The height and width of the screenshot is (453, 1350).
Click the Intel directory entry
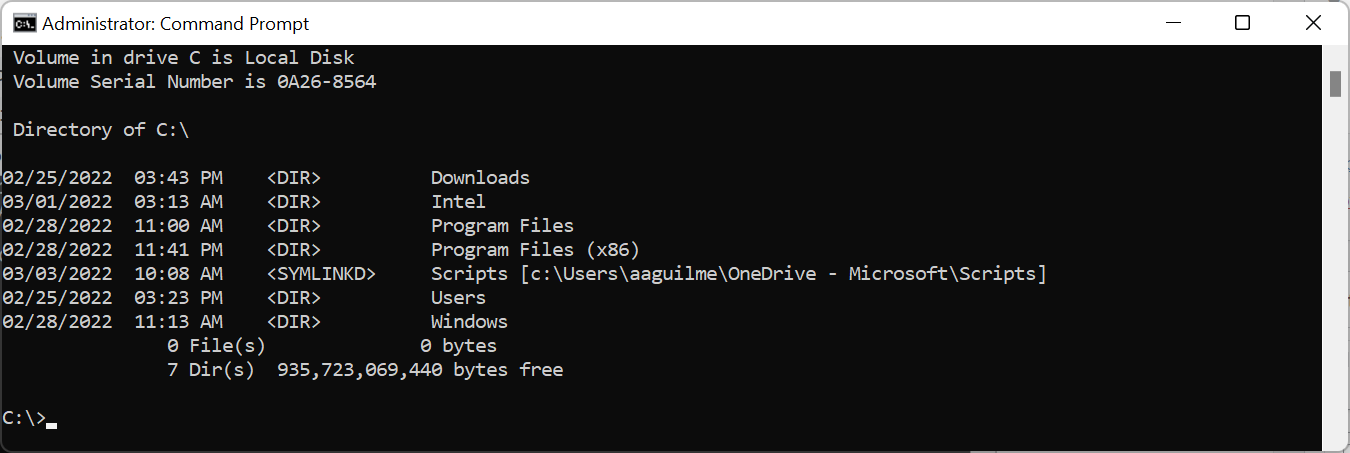point(458,202)
